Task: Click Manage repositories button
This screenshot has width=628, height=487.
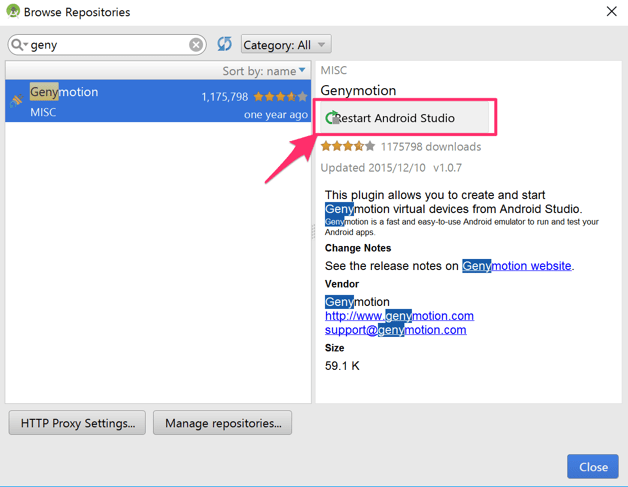Action: coord(222,423)
